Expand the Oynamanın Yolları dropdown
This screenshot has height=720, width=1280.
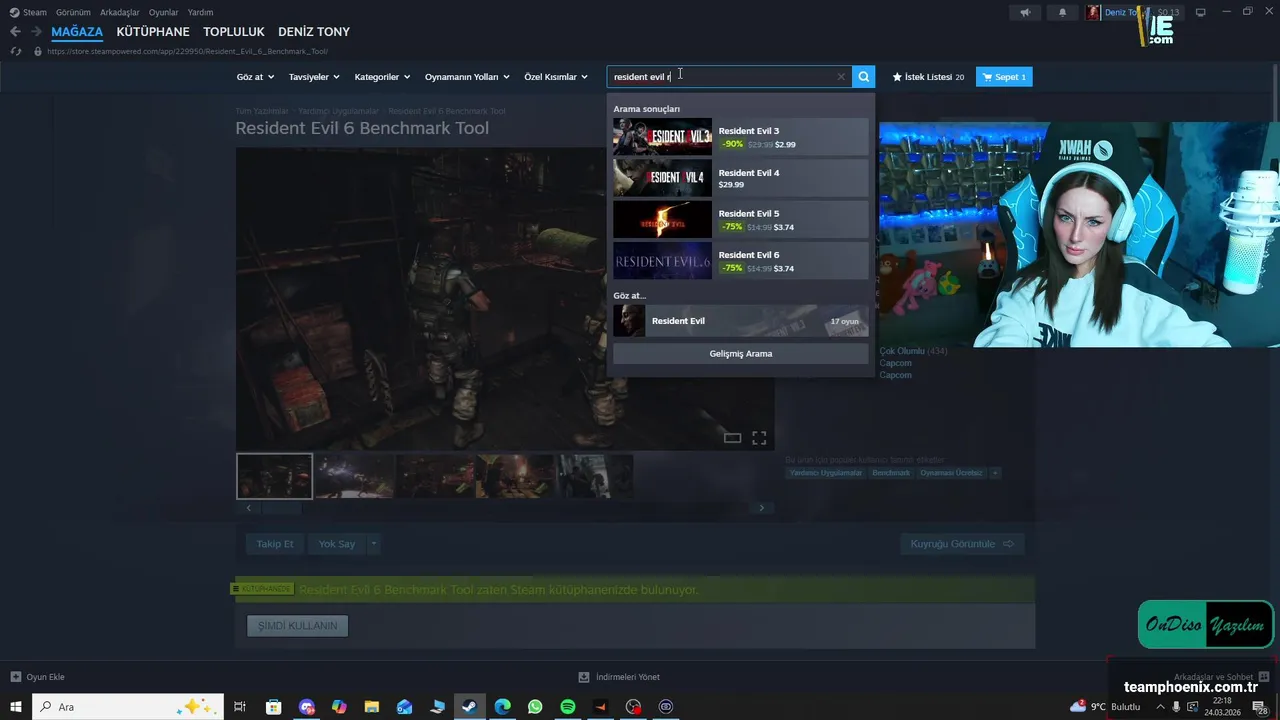click(x=467, y=77)
